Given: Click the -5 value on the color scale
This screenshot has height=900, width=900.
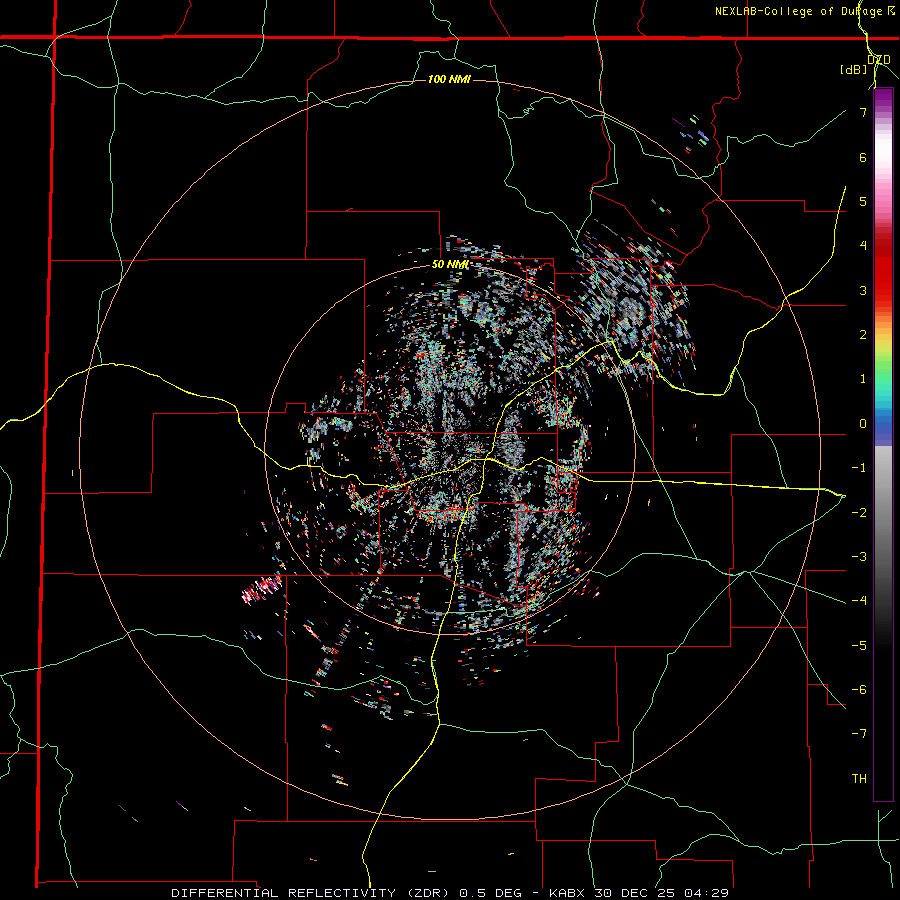Looking at the screenshot, I should tap(859, 646).
